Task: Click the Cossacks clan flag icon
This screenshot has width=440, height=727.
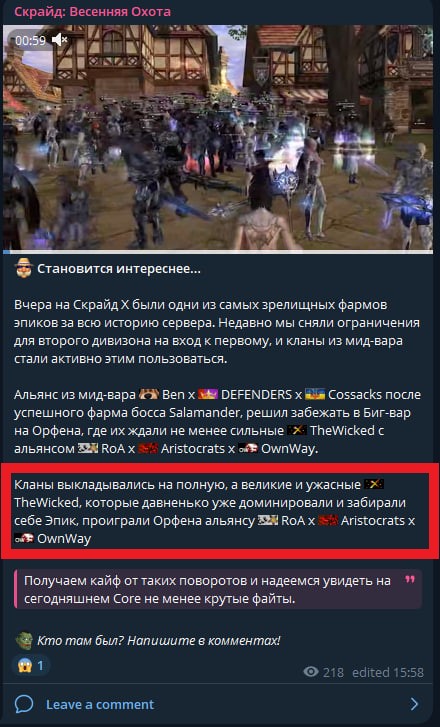Action: click(315, 395)
